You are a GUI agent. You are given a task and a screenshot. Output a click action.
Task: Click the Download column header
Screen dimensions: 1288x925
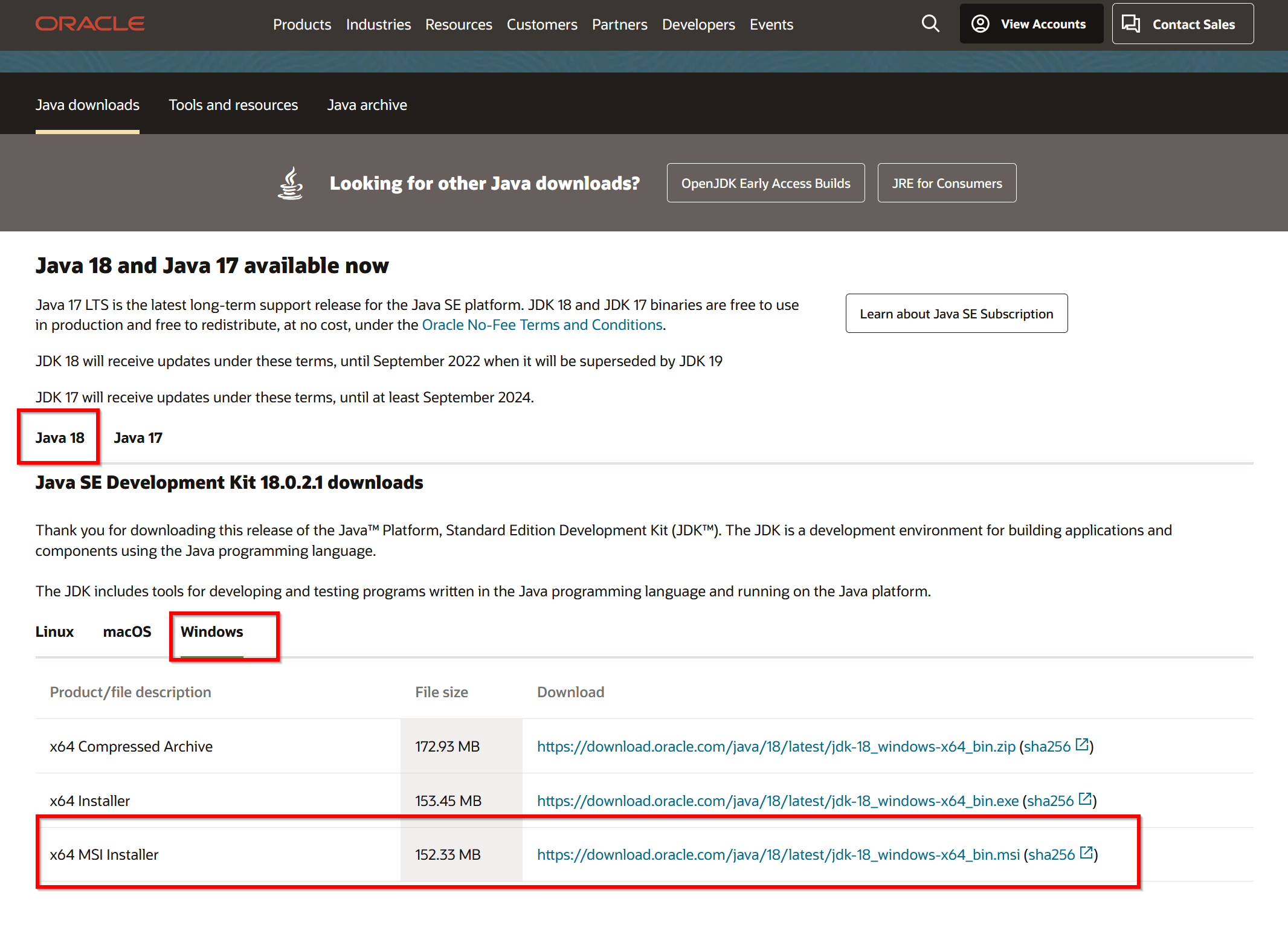point(571,692)
